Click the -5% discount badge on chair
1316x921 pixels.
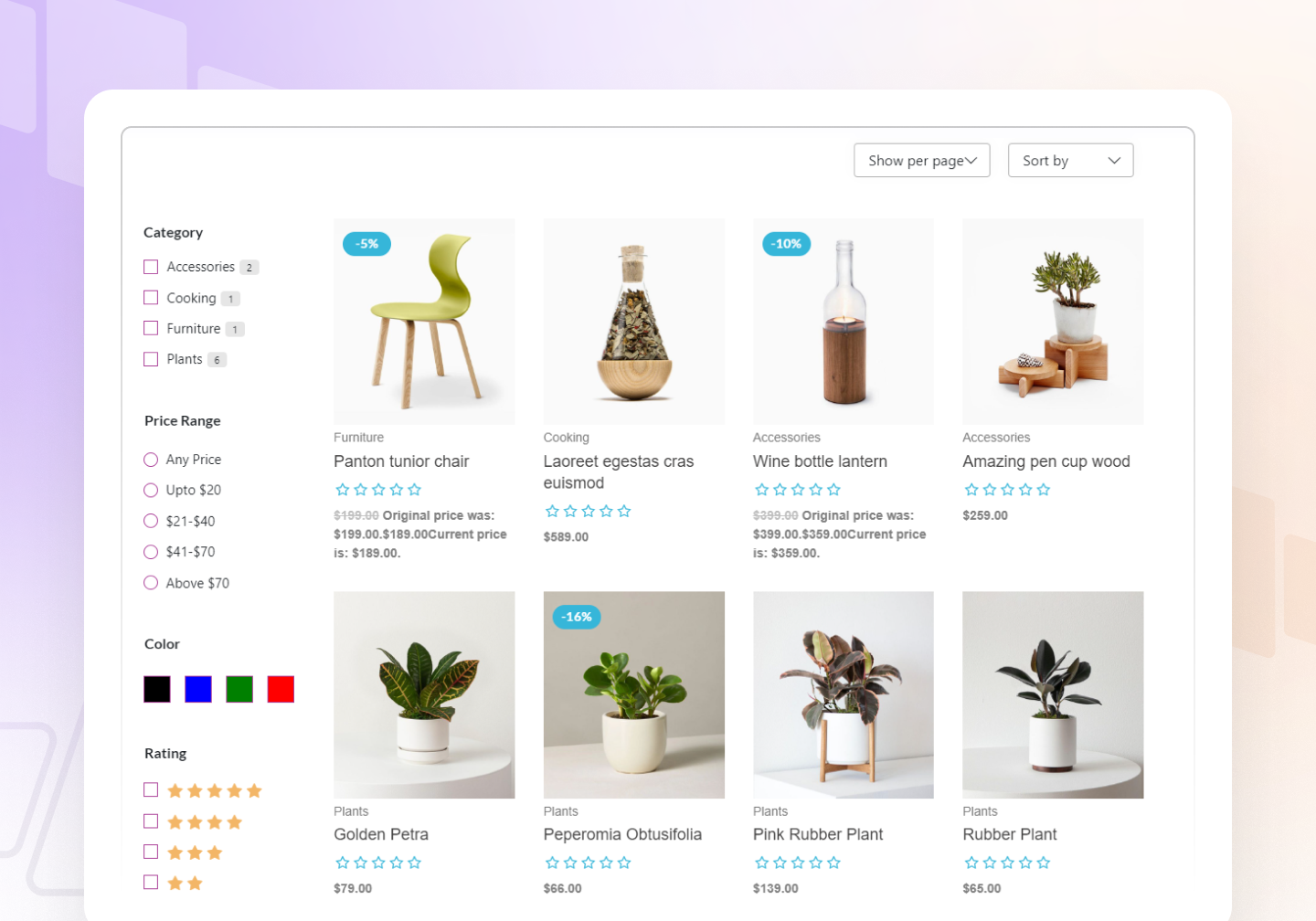[x=366, y=244]
